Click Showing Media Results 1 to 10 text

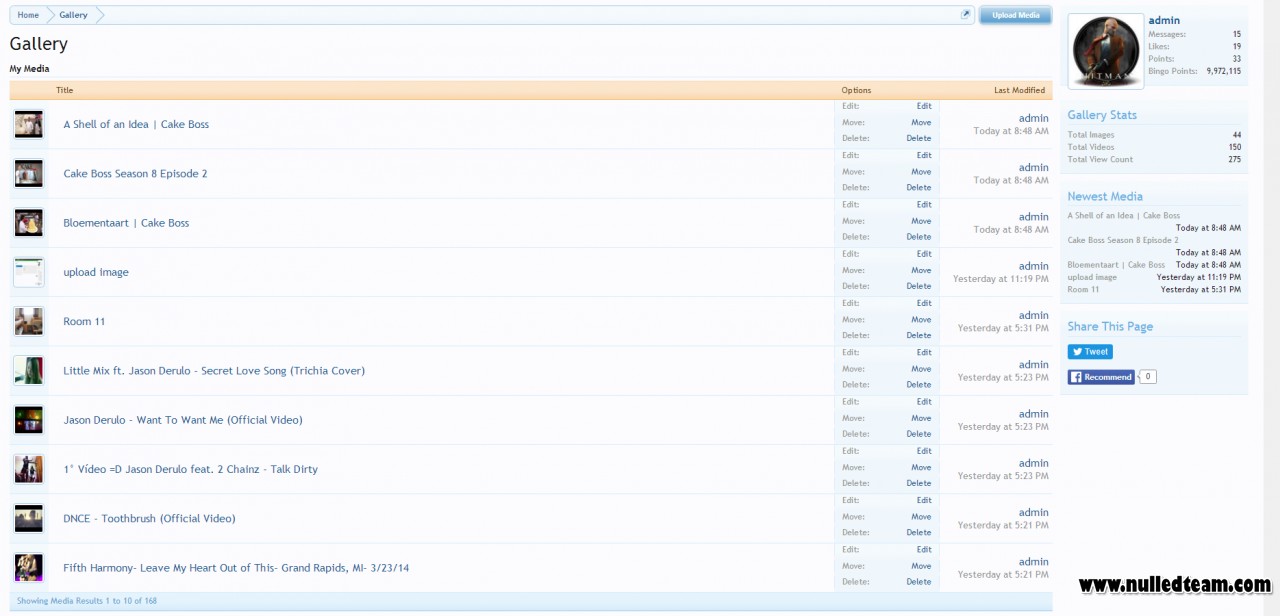coord(87,601)
